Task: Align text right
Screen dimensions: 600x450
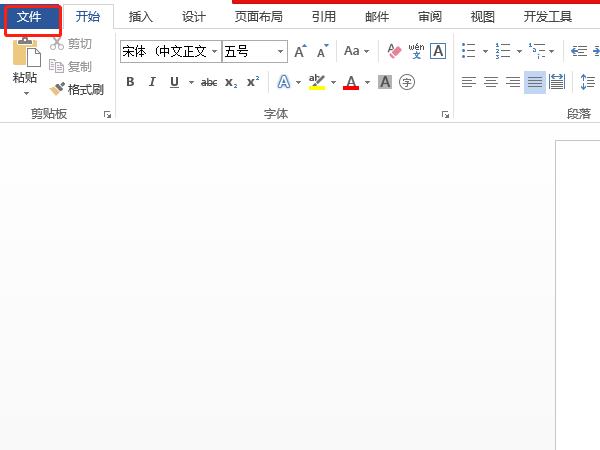Action: [513, 82]
